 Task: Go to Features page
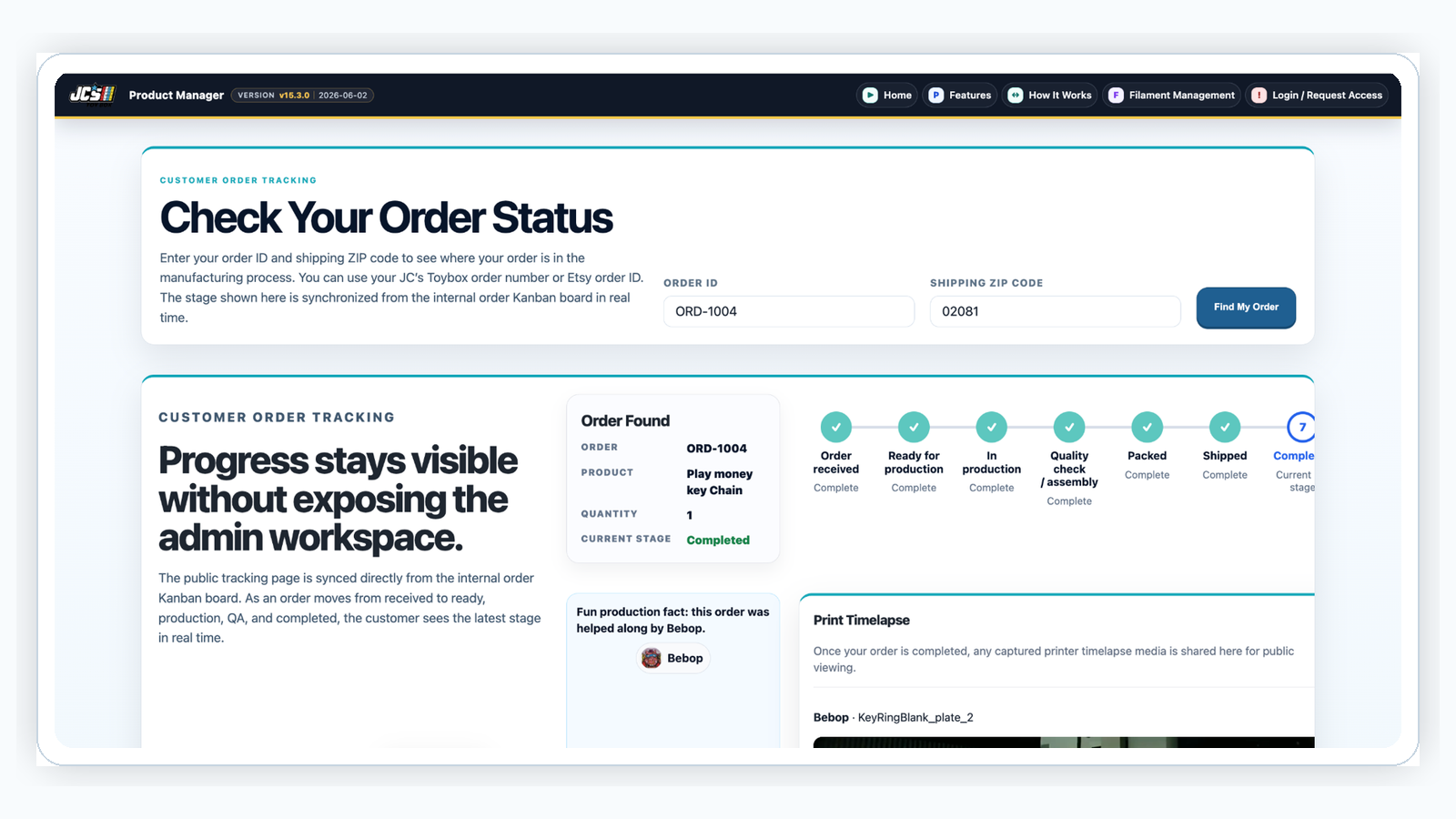(960, 95)
